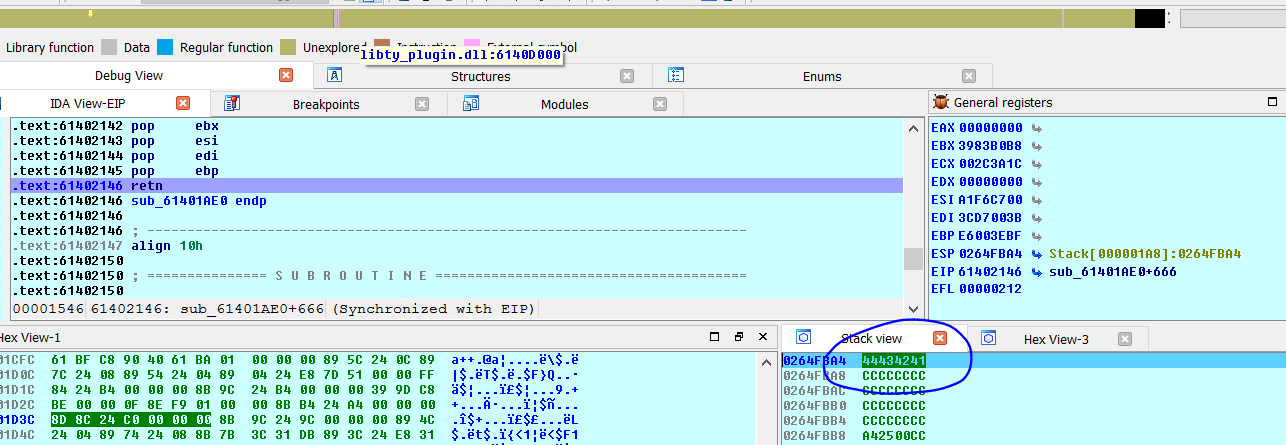The image size is (1286, 445).
Task: Click the Hex View-3 tab icon
Action: click(x=988, y=339)
